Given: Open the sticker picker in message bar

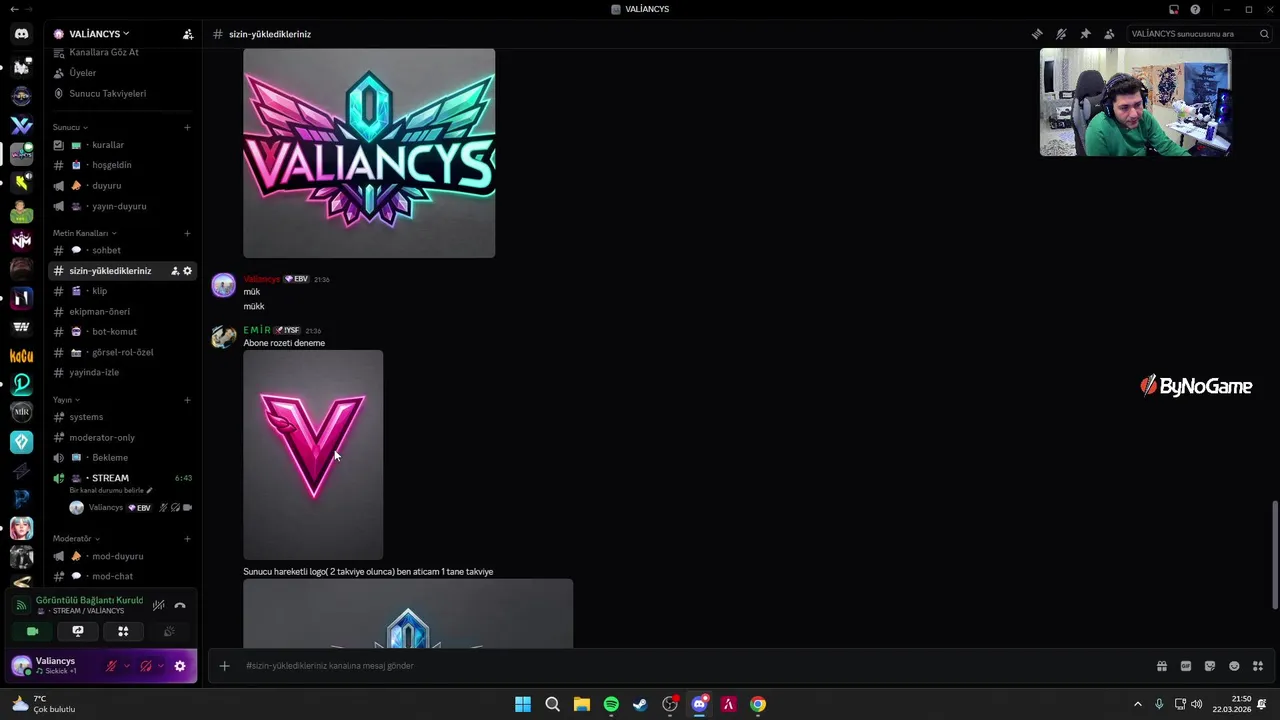Looking at the screenshot, I should coord(1210,666).
